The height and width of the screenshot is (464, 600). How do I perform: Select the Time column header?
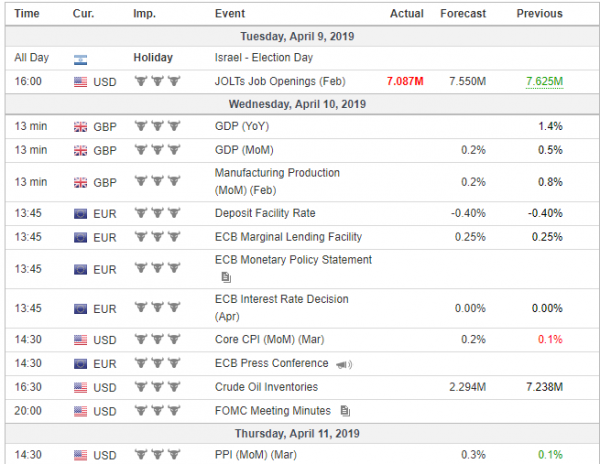tap(27, 14)
